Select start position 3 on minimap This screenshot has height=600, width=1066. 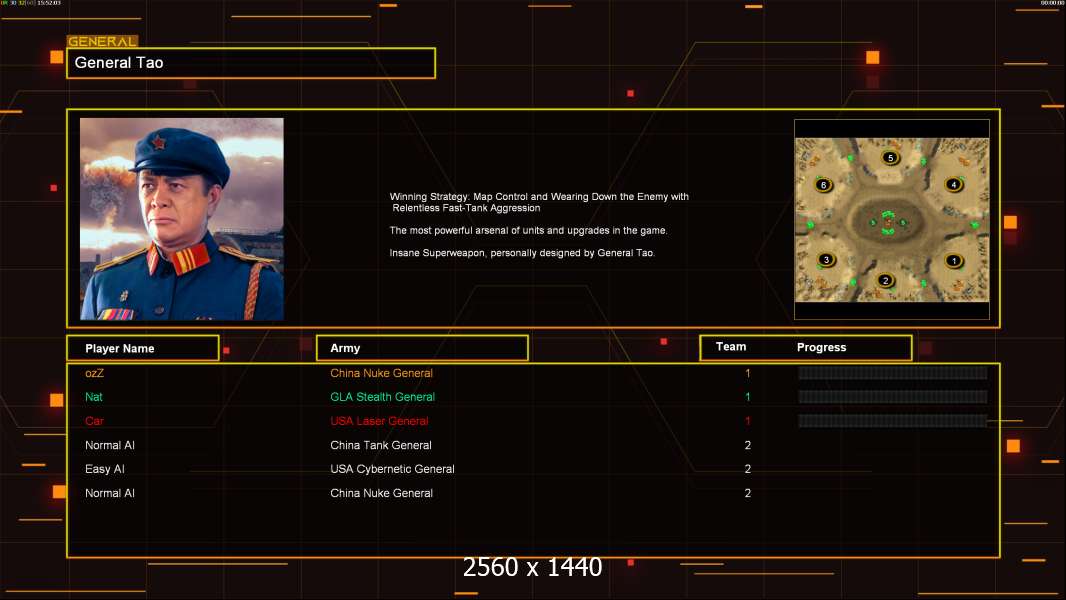point(826,260)
